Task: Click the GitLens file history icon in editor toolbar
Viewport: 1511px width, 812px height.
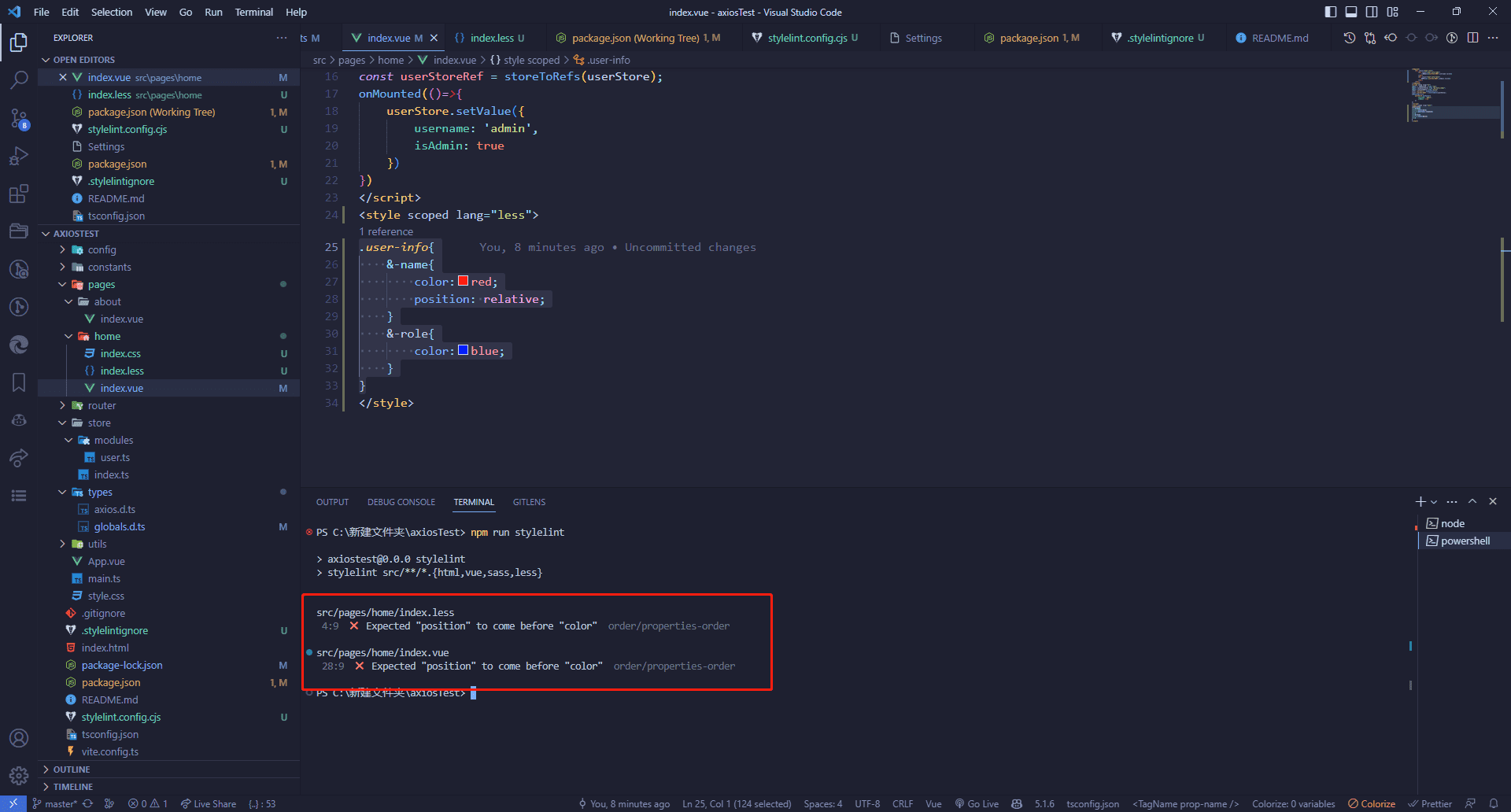Action: [1350, 38]
